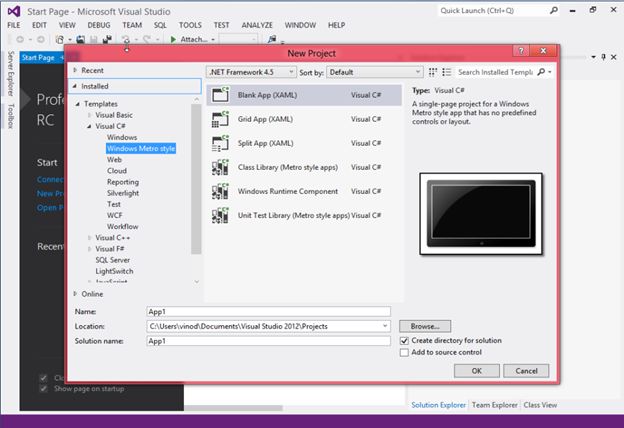
Task: Expand the Visual F# tree node
Action: tap(89, 249)
